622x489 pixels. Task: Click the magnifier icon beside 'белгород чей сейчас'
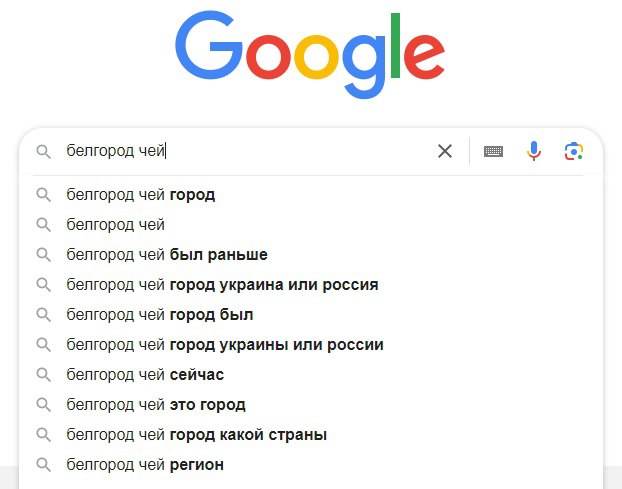(x=43, y=375)
